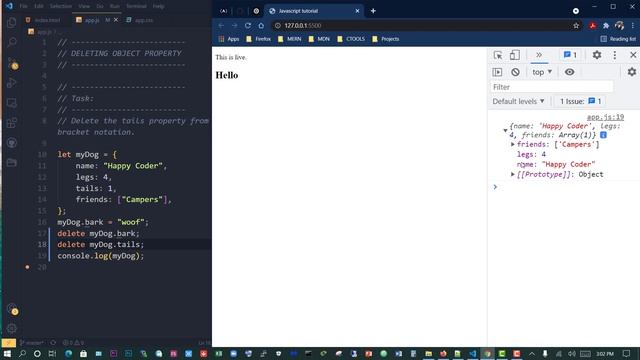Viewport: 640px width, 360px height.
Task: Open the Explorer view in VS Code activity bar
Action: coord(12,22)
